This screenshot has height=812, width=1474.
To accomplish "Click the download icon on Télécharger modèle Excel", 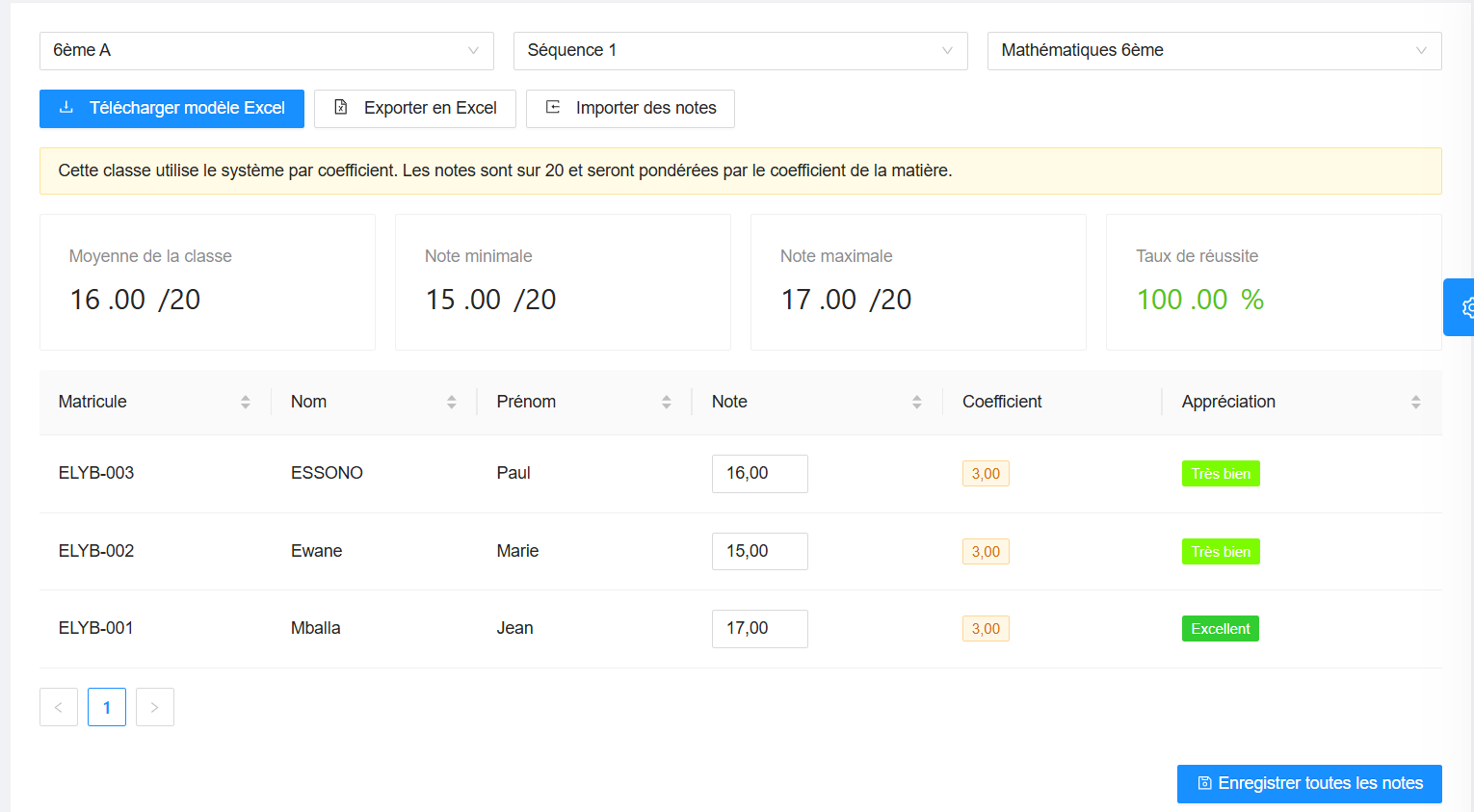I will pyautogui.click(x=65, y=108).
